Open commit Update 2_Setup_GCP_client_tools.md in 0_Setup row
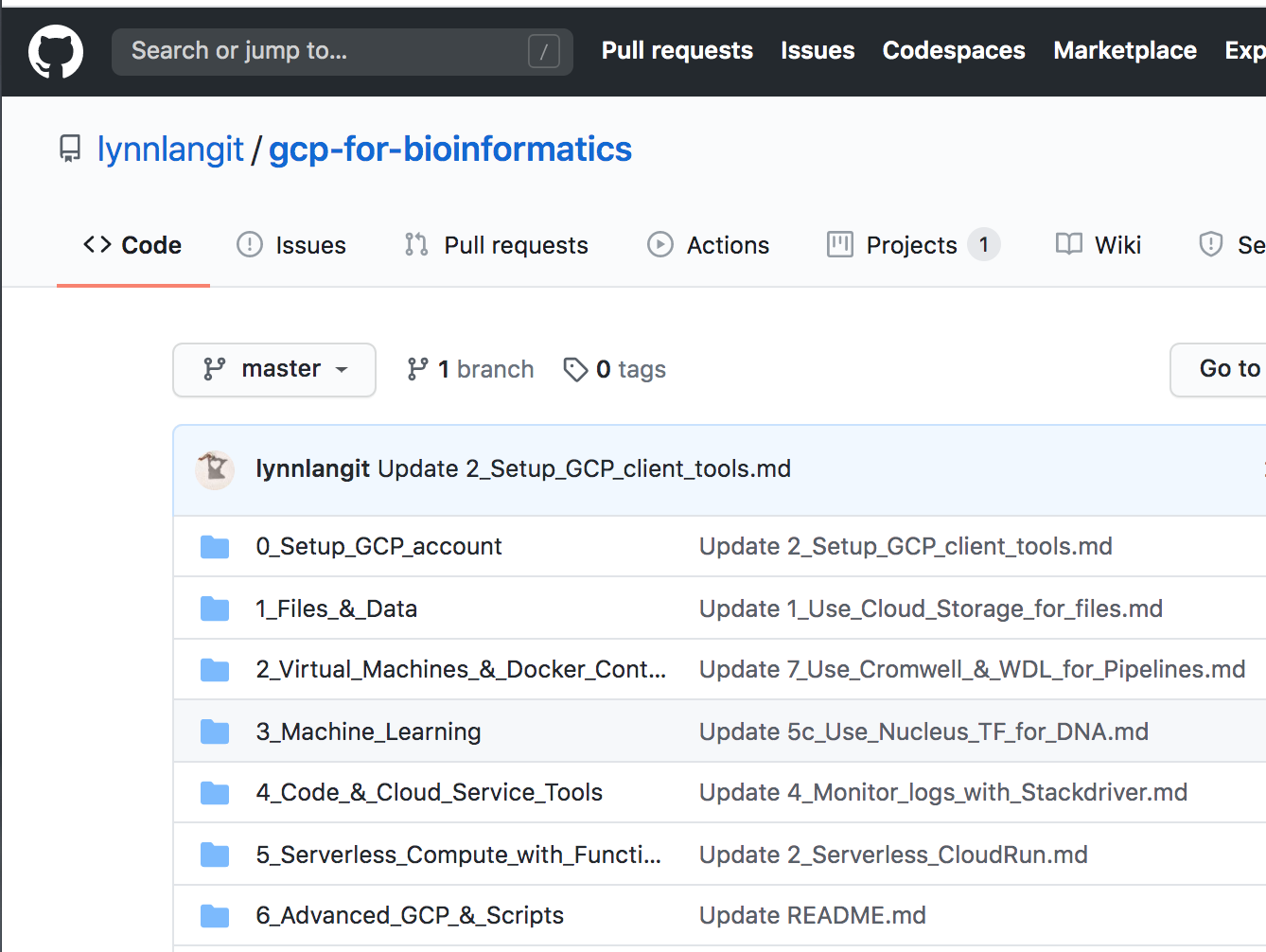The width and height of the screenshot is (1266, 952). (x=906, y=546)
